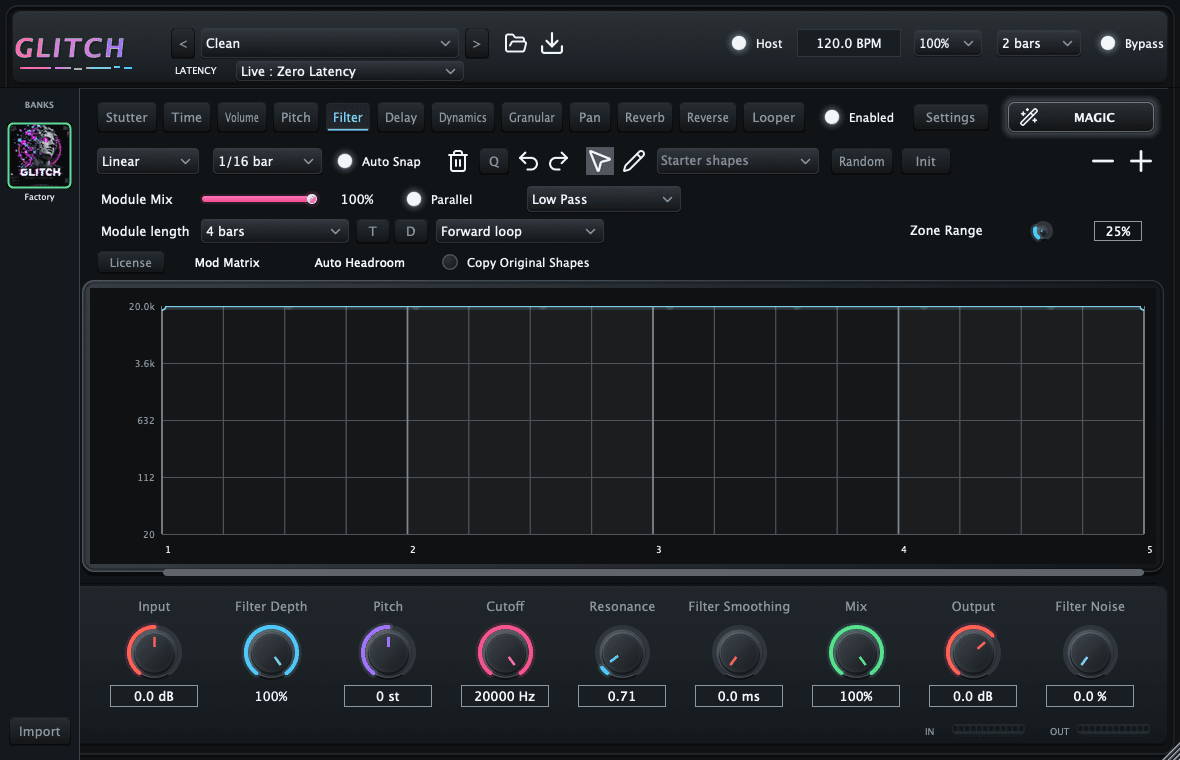
Task: Open the Latency mode dropdown
Action: coord(349,71)
